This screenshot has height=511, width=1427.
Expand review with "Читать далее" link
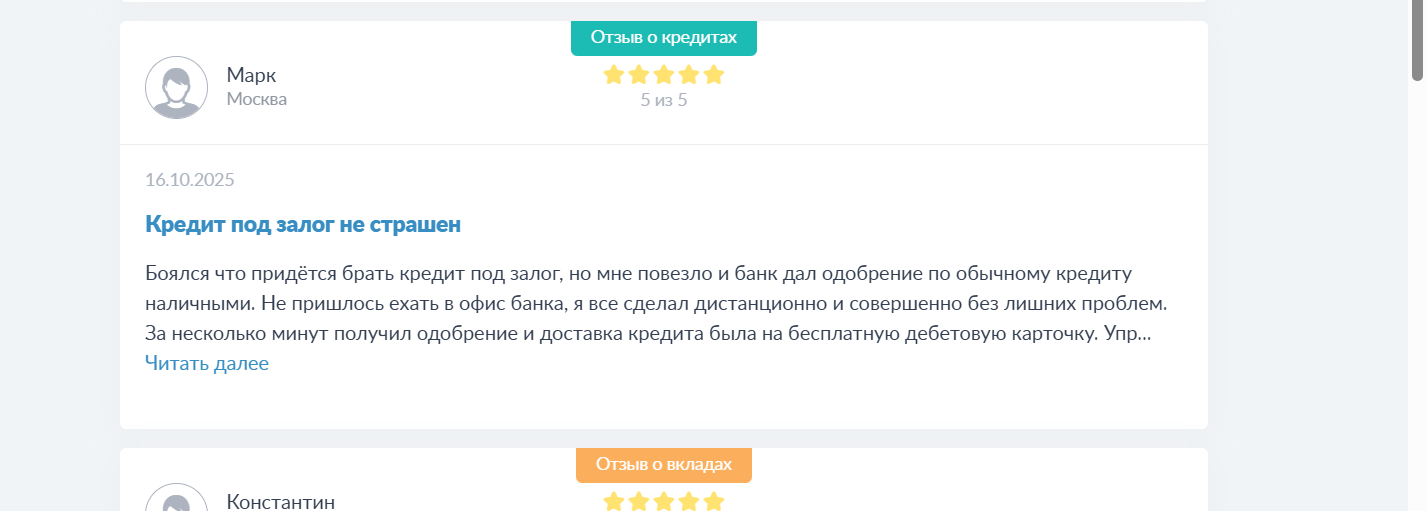pos(207,363)
